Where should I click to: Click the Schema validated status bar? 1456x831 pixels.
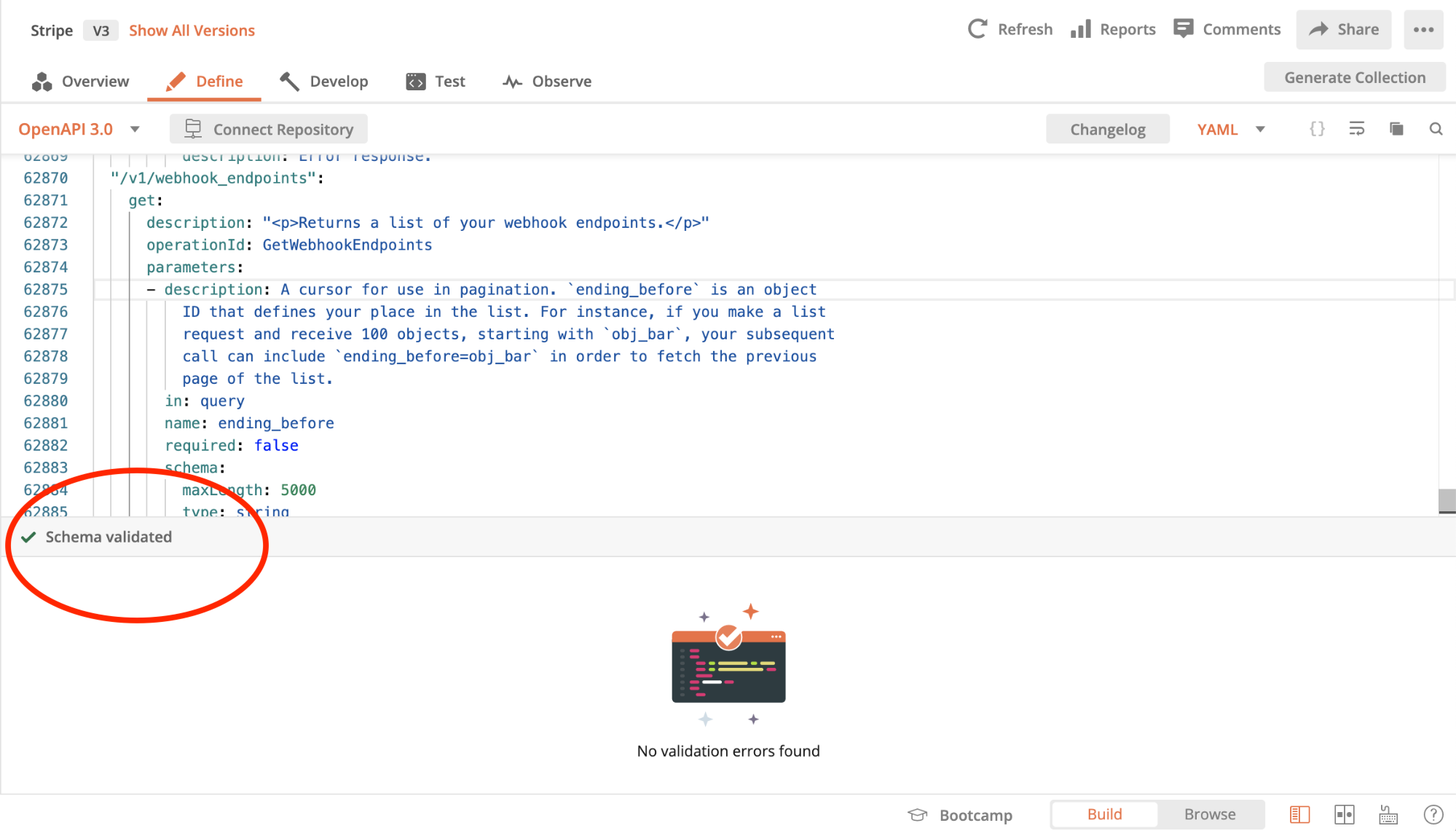coord(728,537)
